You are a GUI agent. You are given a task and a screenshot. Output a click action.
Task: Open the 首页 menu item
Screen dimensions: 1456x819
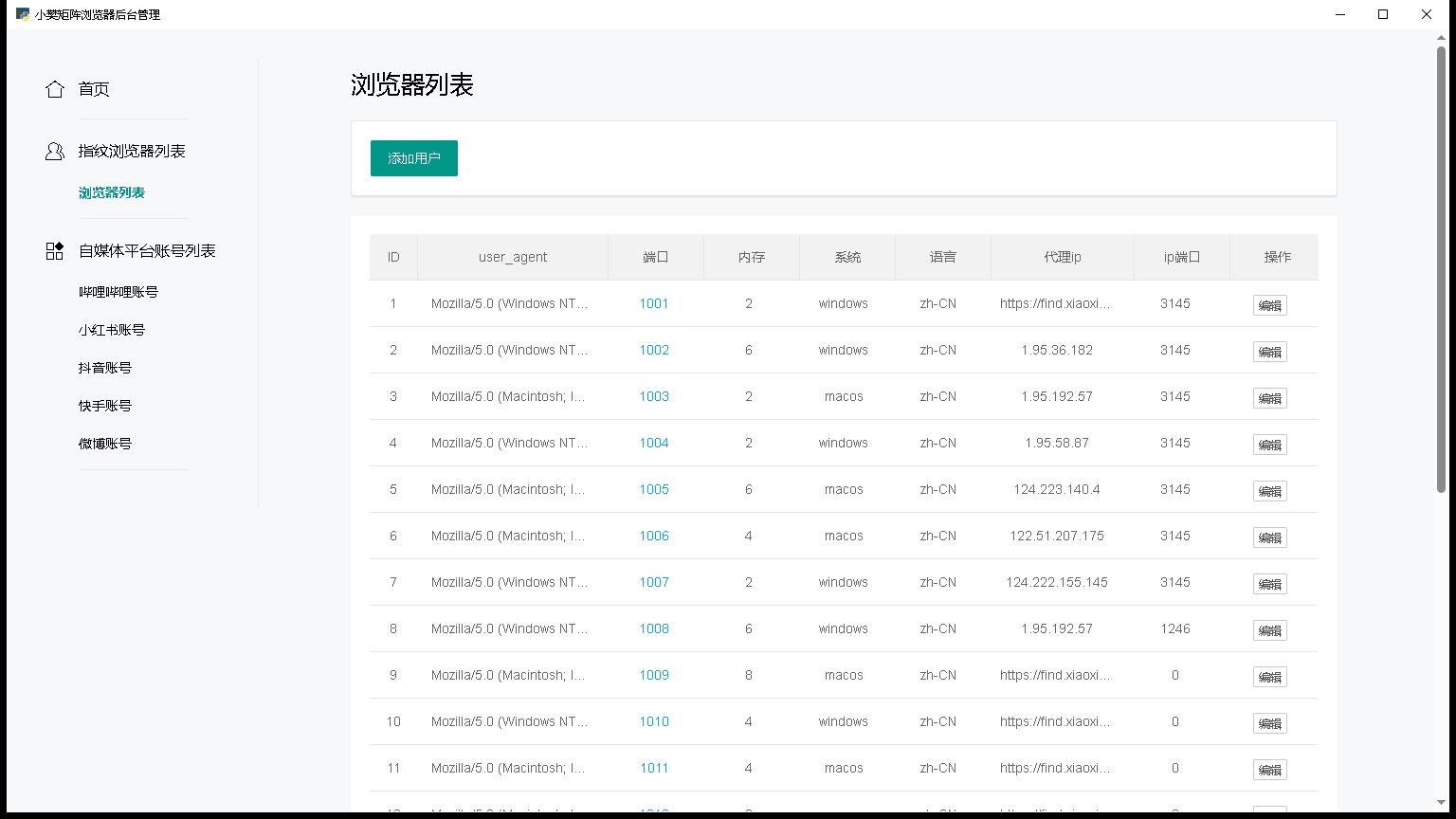click(x=94, y=89)
